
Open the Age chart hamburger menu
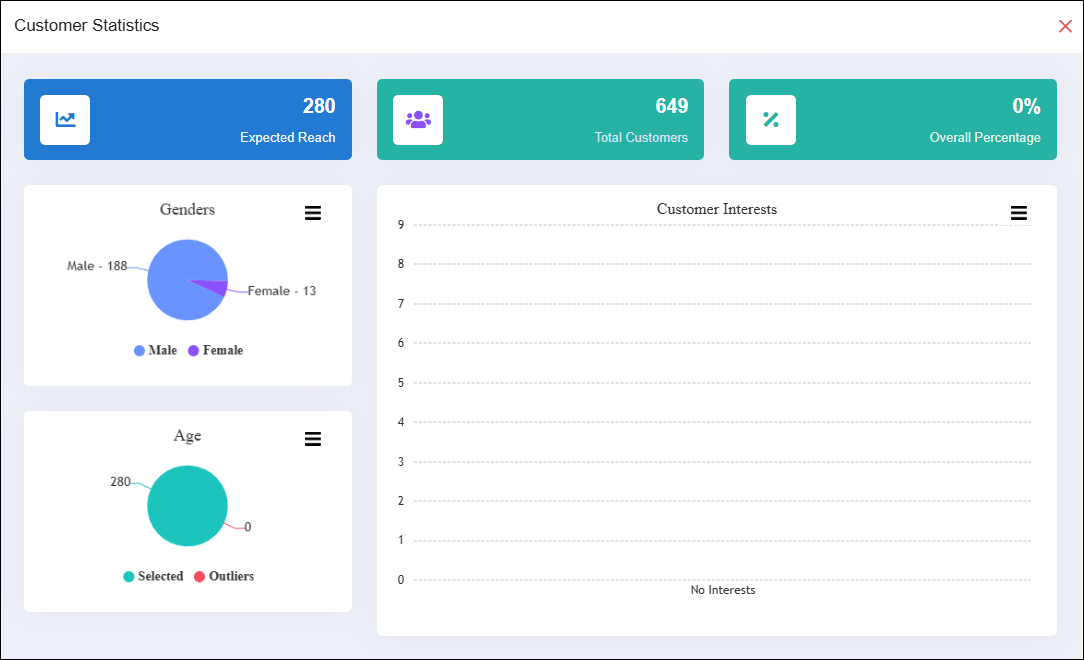[x=313, y=439]
